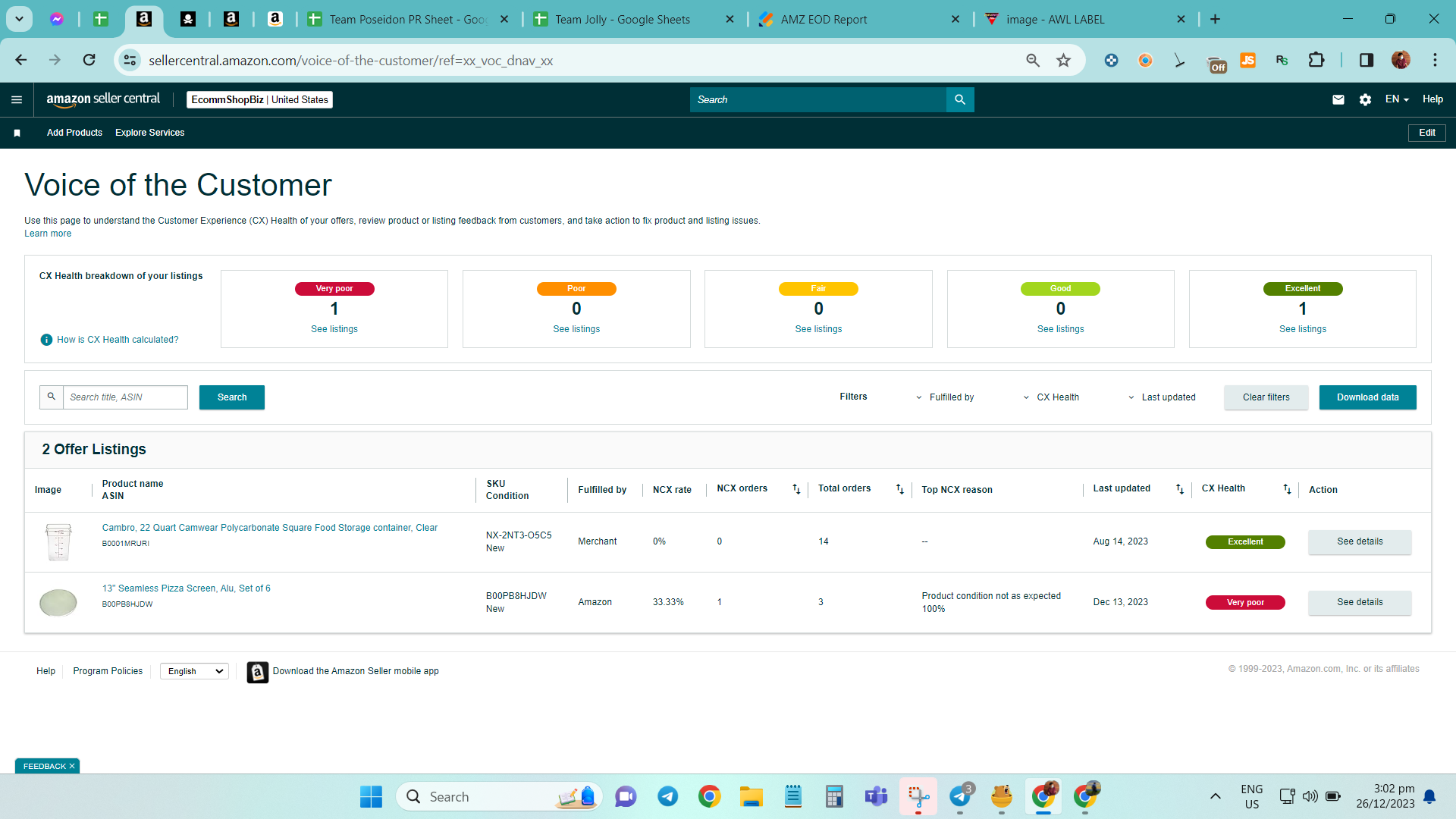
Task: Open Program Policies footer link
Action: click(108, 671)
